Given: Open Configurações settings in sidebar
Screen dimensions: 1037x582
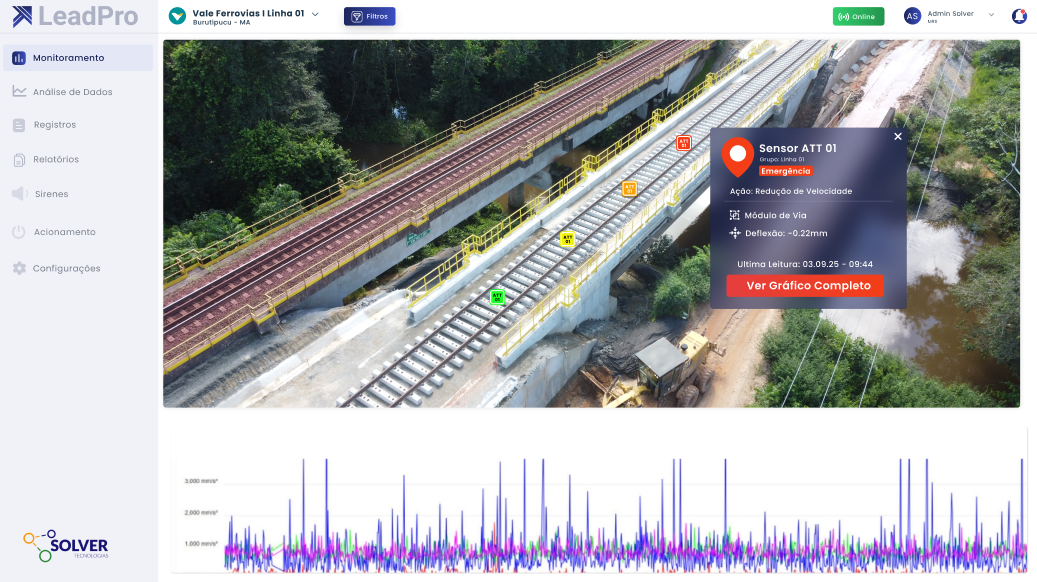Looking at the screenshot, I should 66,268.
